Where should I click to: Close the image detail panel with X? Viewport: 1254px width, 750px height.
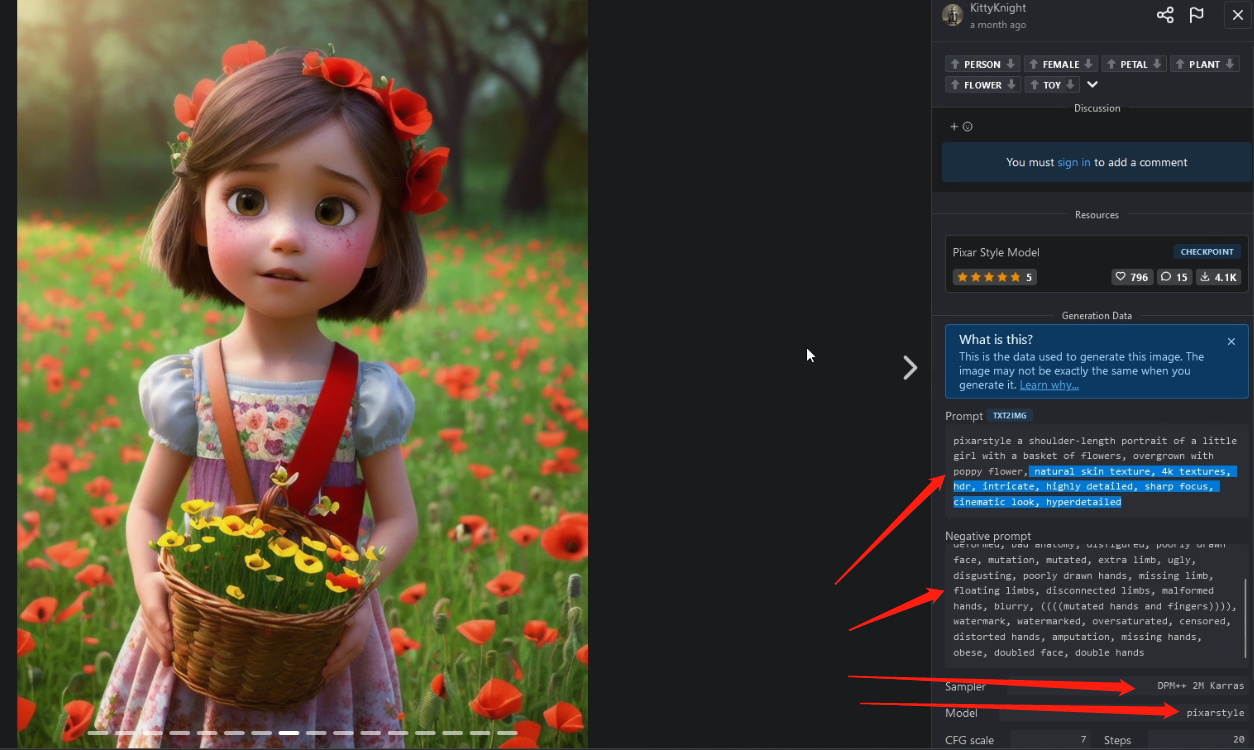tap(1237, 15)
